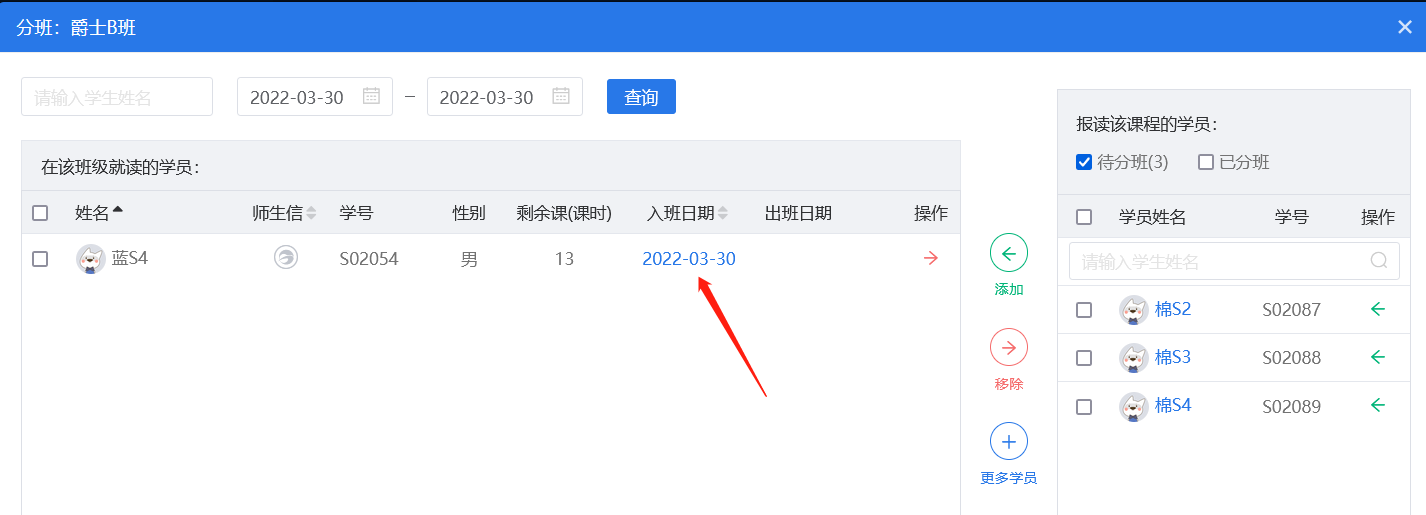Check the box for 棉S4
Image resolution: width=1426 pixels, height=515 pixels.
1084,407
